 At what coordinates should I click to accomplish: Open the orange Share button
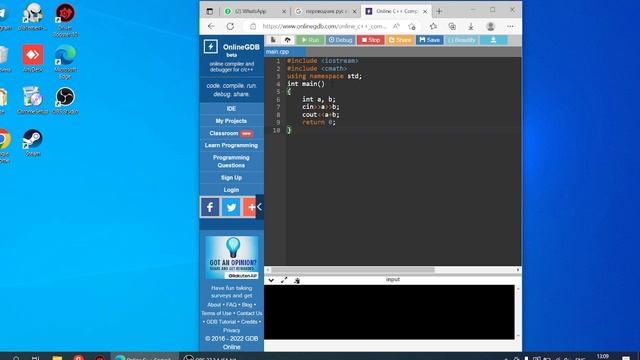[400, 40]
